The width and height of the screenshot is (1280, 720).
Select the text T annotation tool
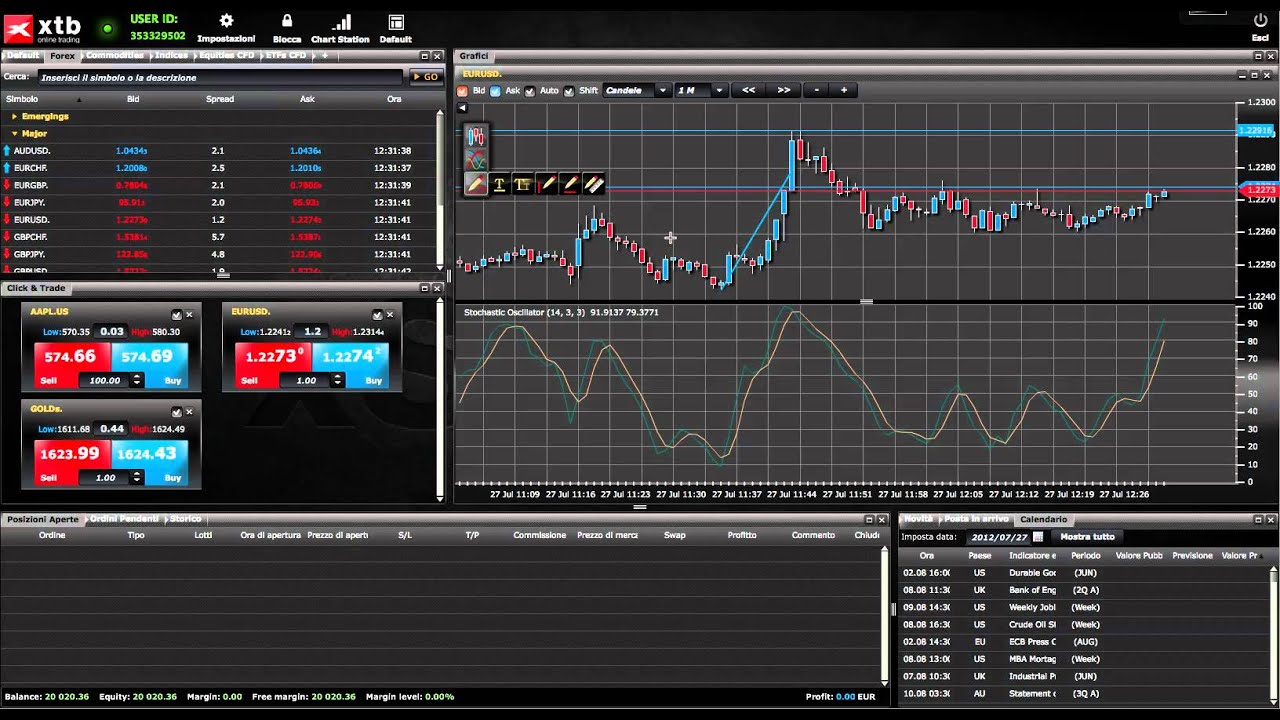coord(499,184)
